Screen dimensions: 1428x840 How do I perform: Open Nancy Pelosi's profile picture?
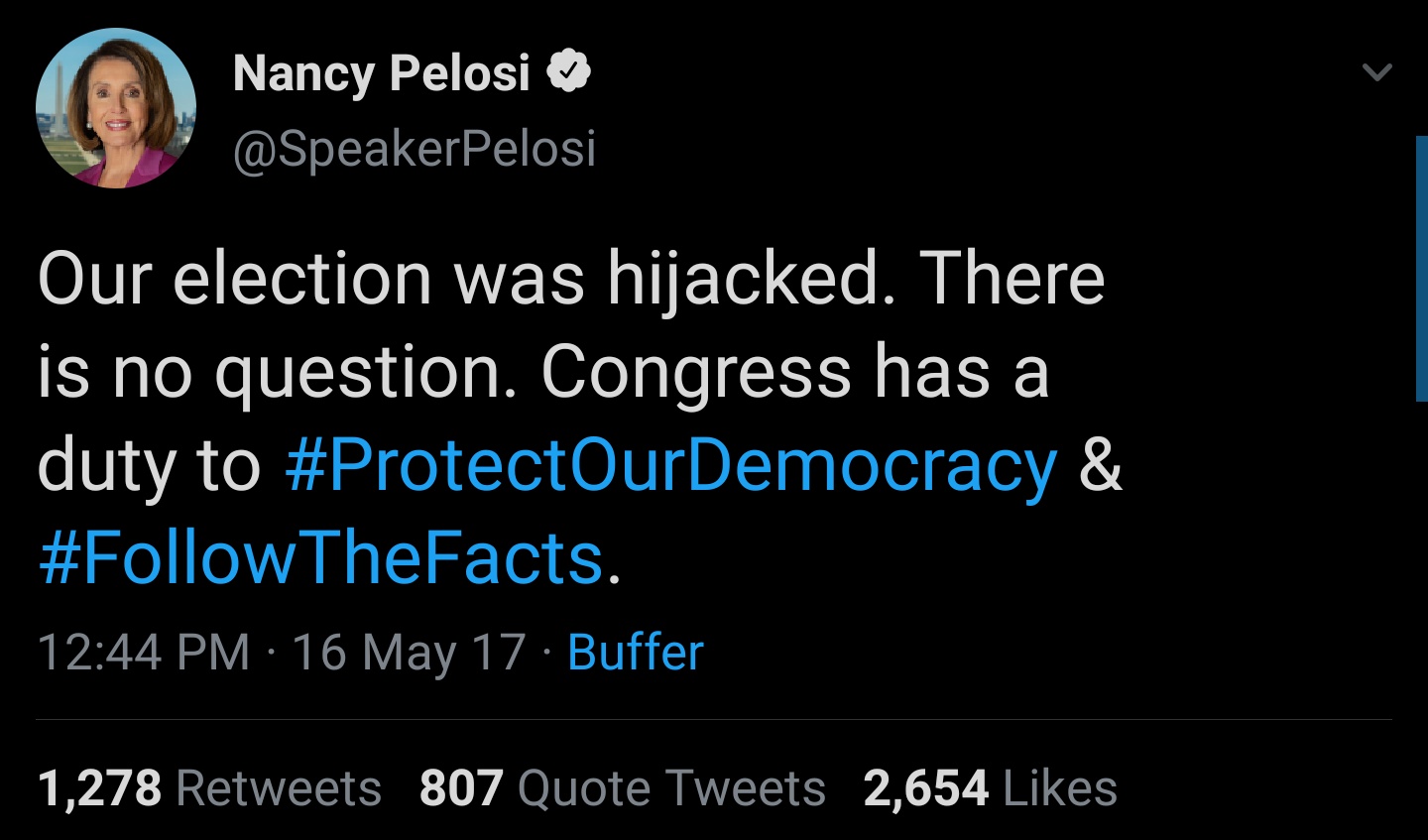(x=116, y=107)
